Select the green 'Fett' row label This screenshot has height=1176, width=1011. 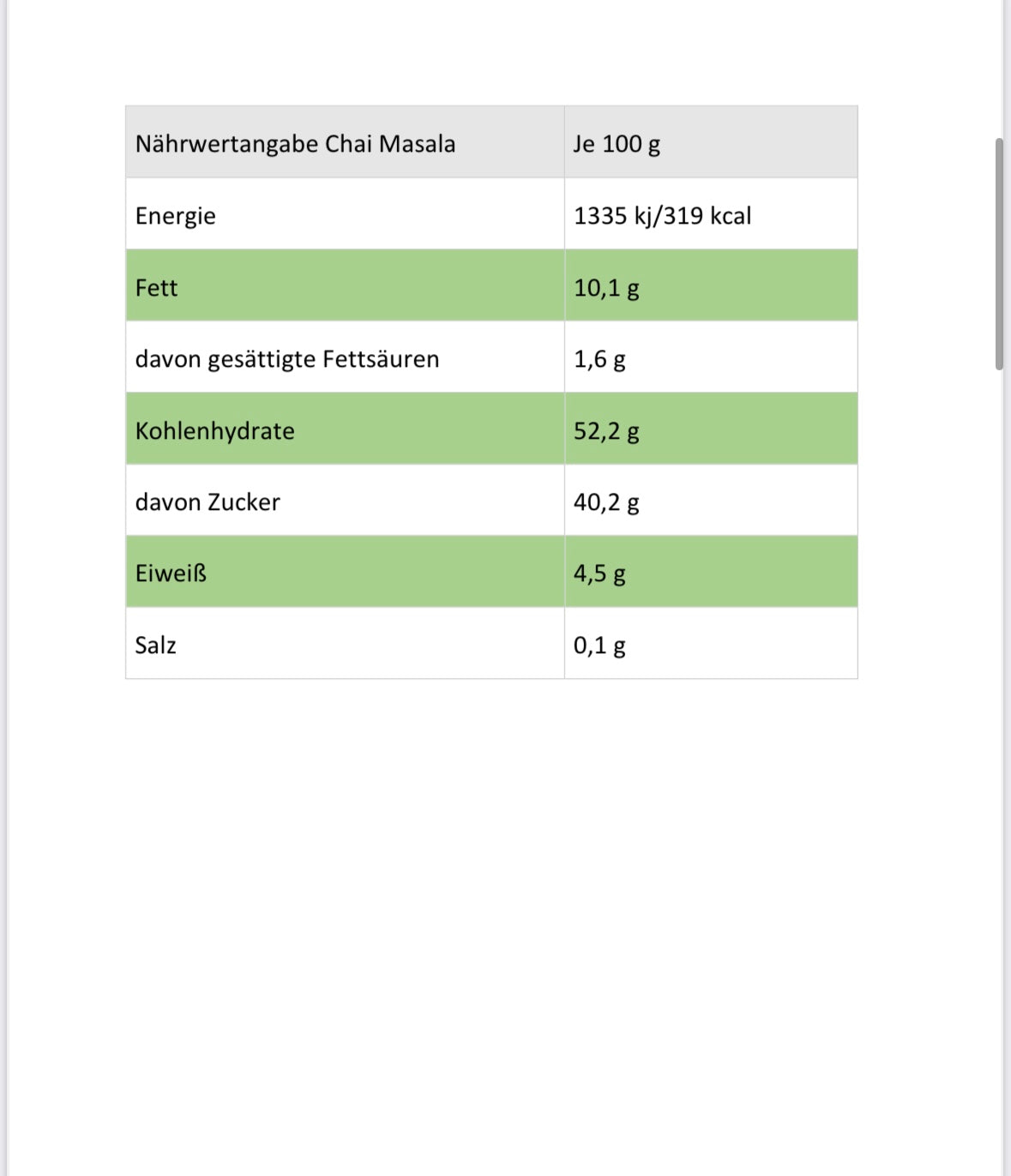pos(157,288)
